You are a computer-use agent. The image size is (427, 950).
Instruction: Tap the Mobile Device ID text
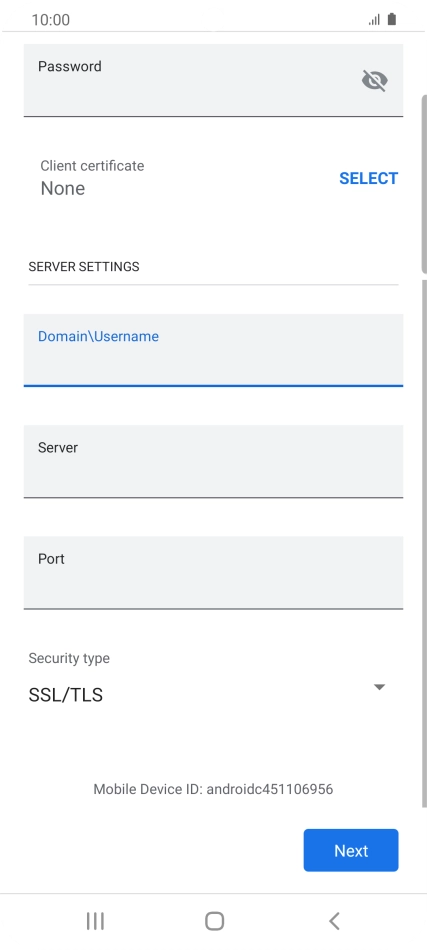213,789
